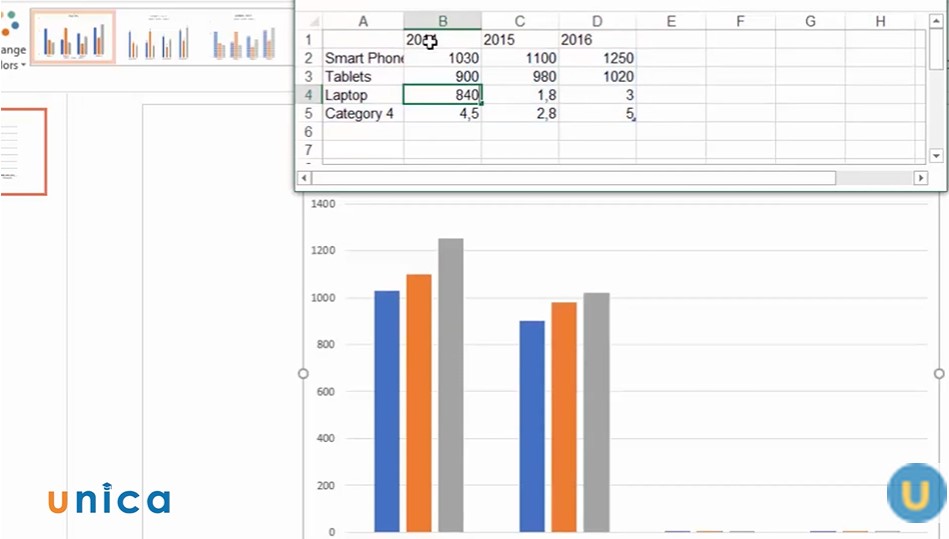Select the cell with value 900
Image resolution: width=949 pixels, height=539 pixels.
pos(442,77)
